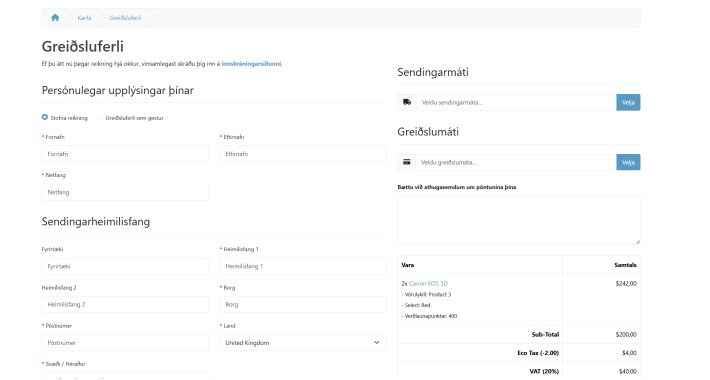Click the Sendingarheimilisfang section heading

[96, 221]
